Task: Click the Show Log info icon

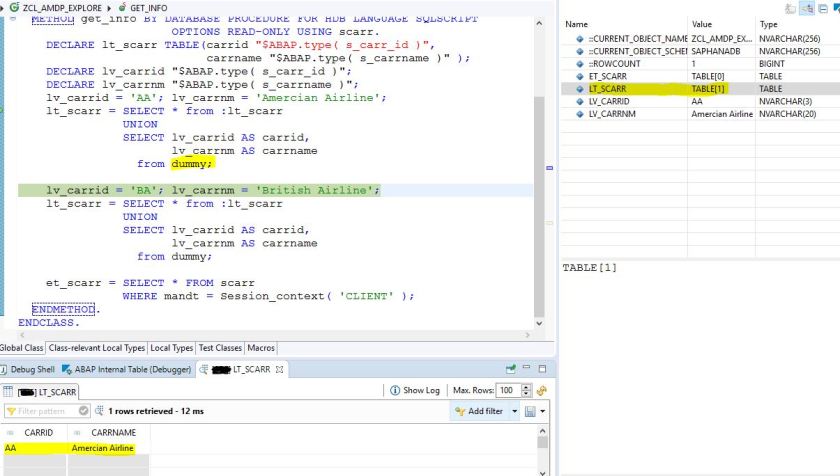Action: click(x=395, y=390)
